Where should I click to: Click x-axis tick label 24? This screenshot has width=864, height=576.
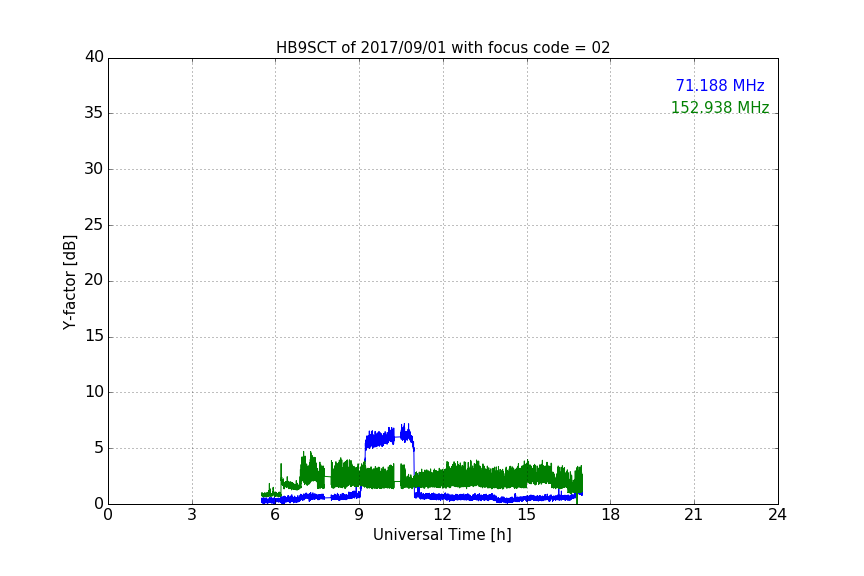tap(777, 515)
